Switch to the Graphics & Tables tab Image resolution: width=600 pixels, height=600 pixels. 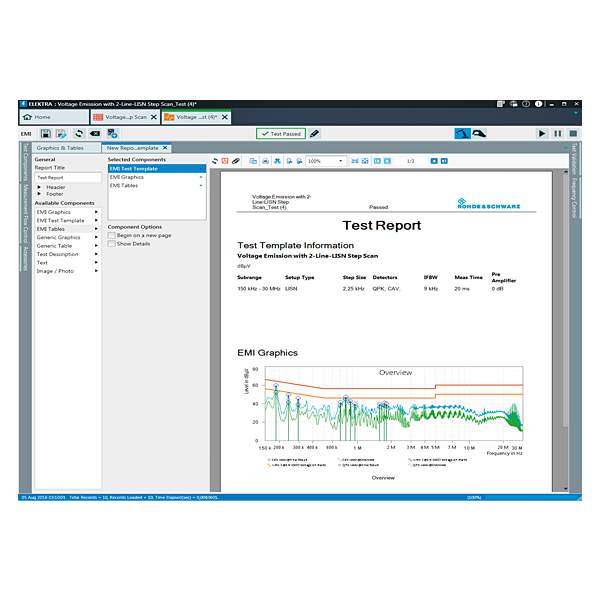click(x=60, y=148)
